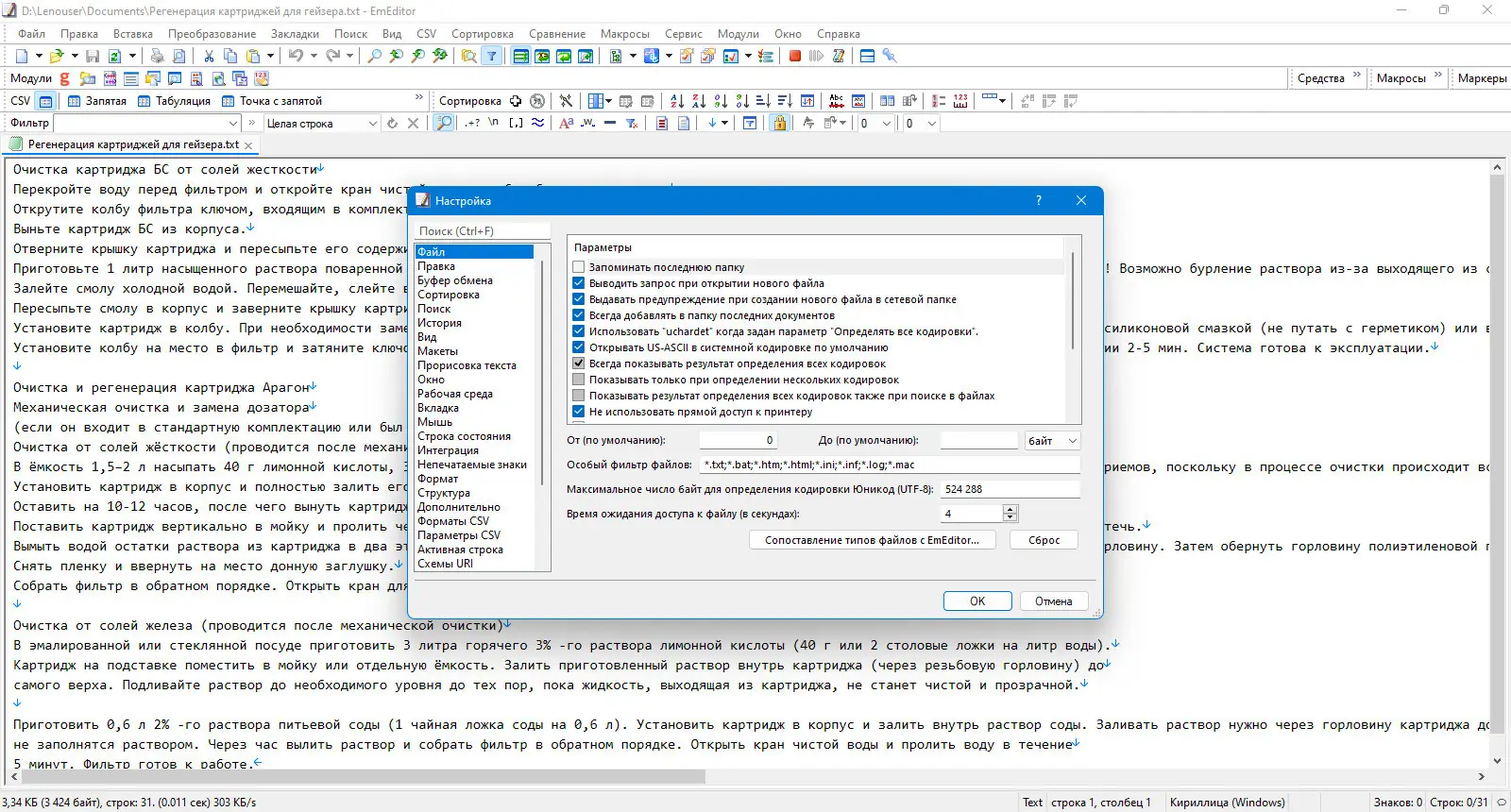Click the funnel Filter toolbar toggle icon

[x=491, y=57]
